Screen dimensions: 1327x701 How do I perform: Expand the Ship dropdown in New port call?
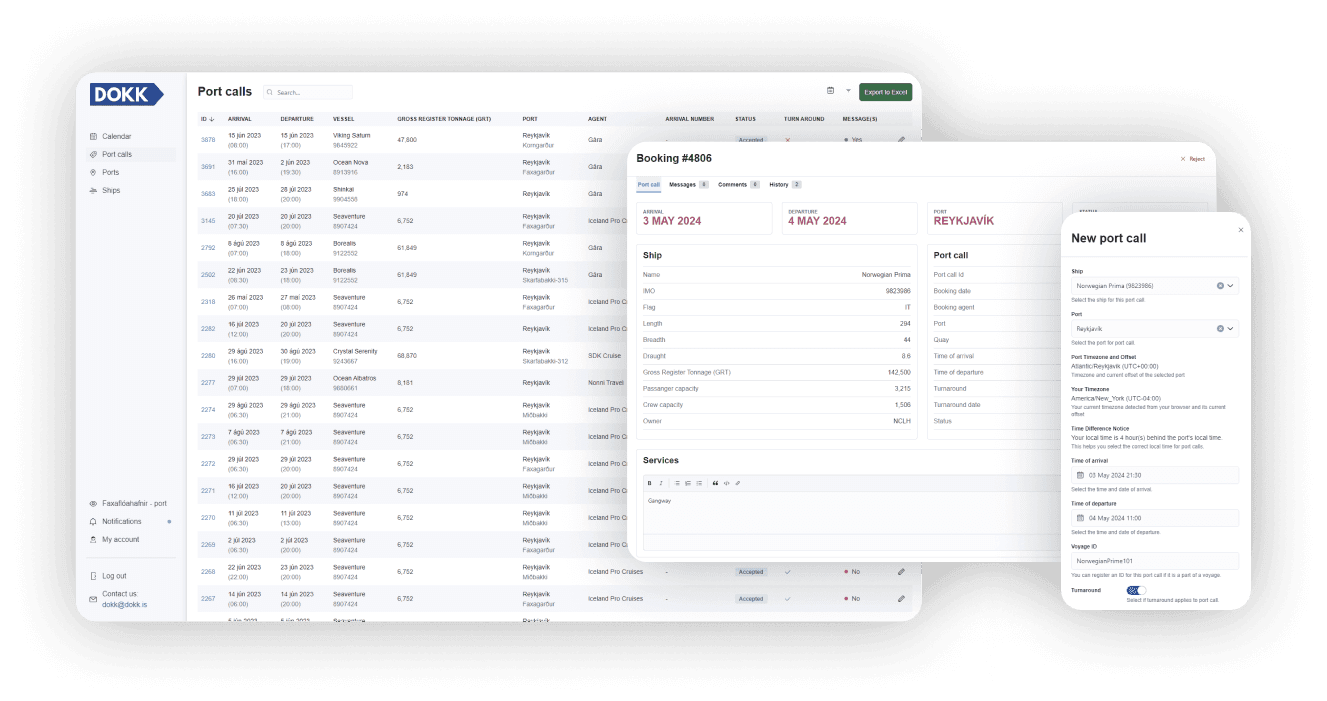coord(1231,286)
